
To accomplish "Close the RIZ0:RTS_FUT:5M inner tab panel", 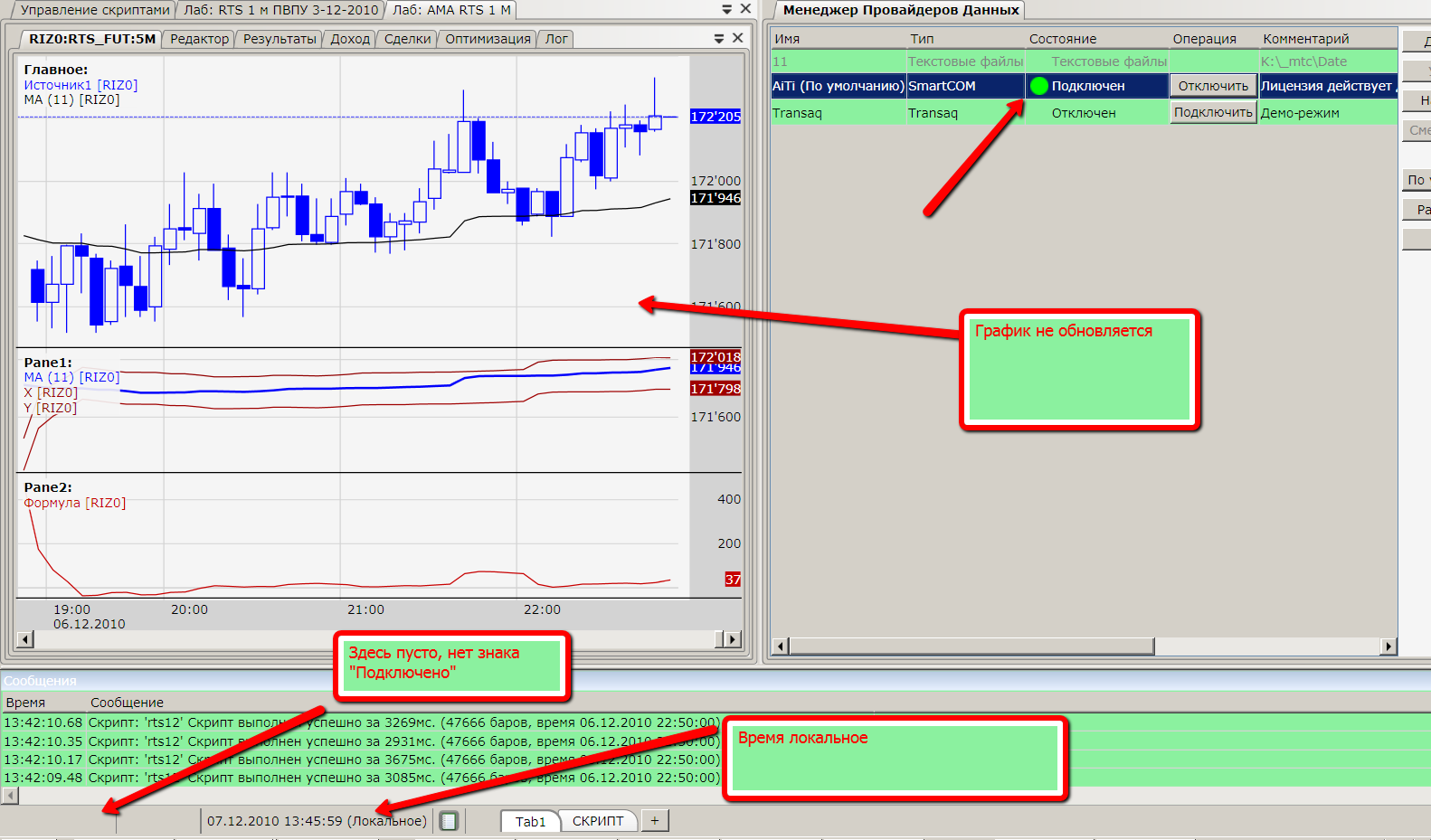I will coord(738,38).
